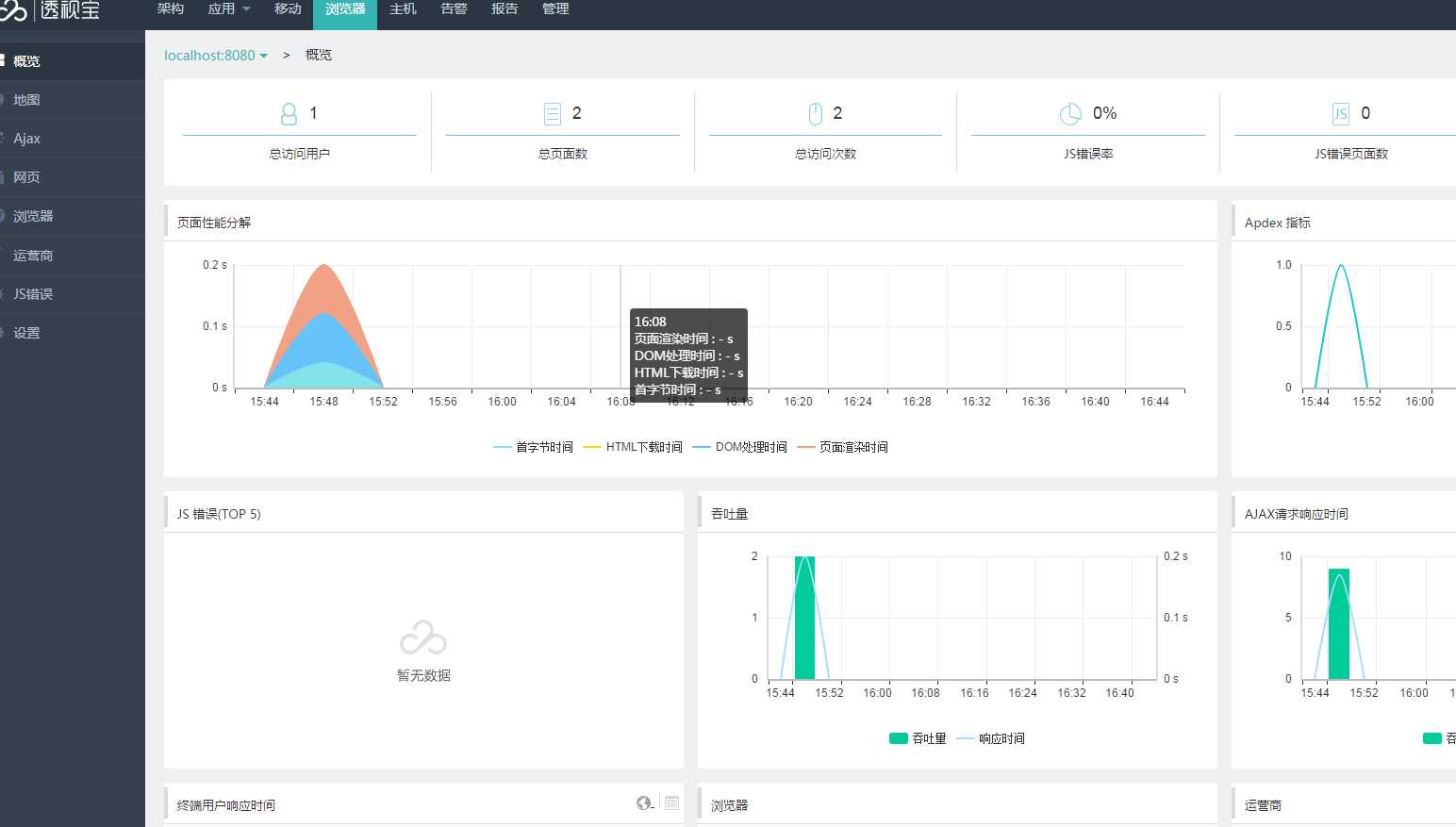1456x827 pixels.
Task: Click the 16:00 label on performance chart axis
Action: pos(502,402)
